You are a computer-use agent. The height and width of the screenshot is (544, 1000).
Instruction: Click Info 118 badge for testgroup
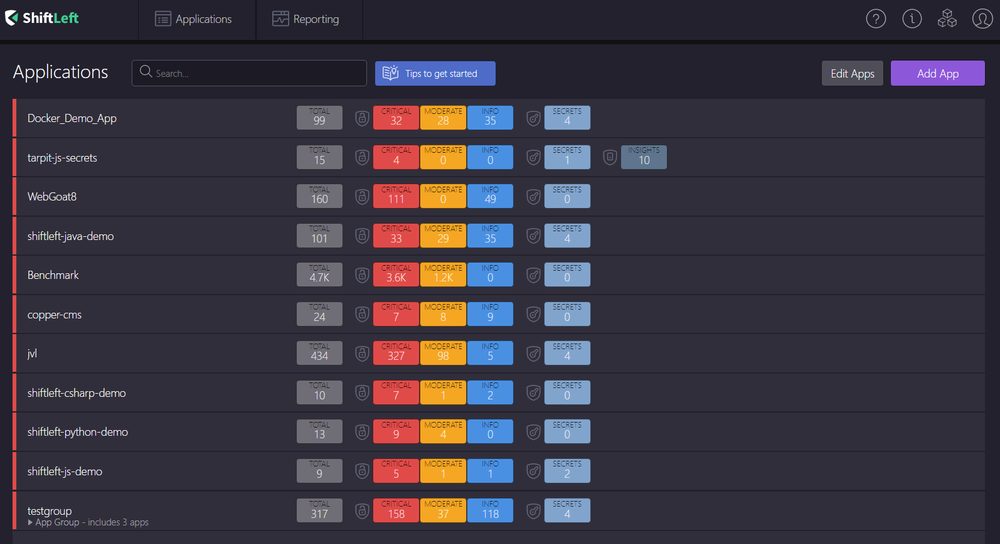(490, 510)
